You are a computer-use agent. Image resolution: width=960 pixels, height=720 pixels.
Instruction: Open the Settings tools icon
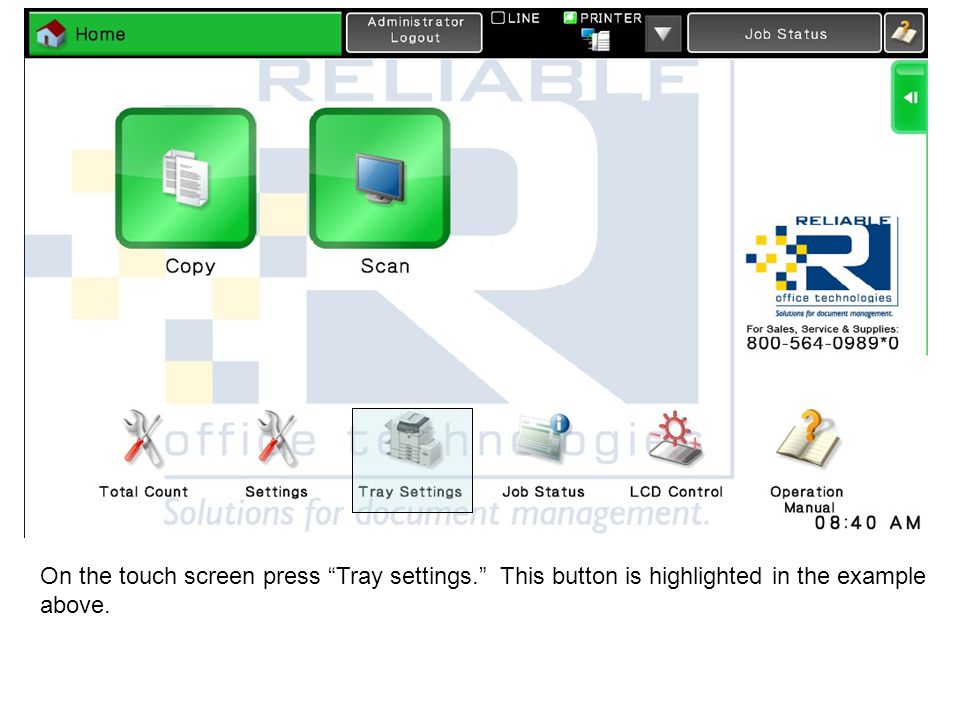pos(276,454)
